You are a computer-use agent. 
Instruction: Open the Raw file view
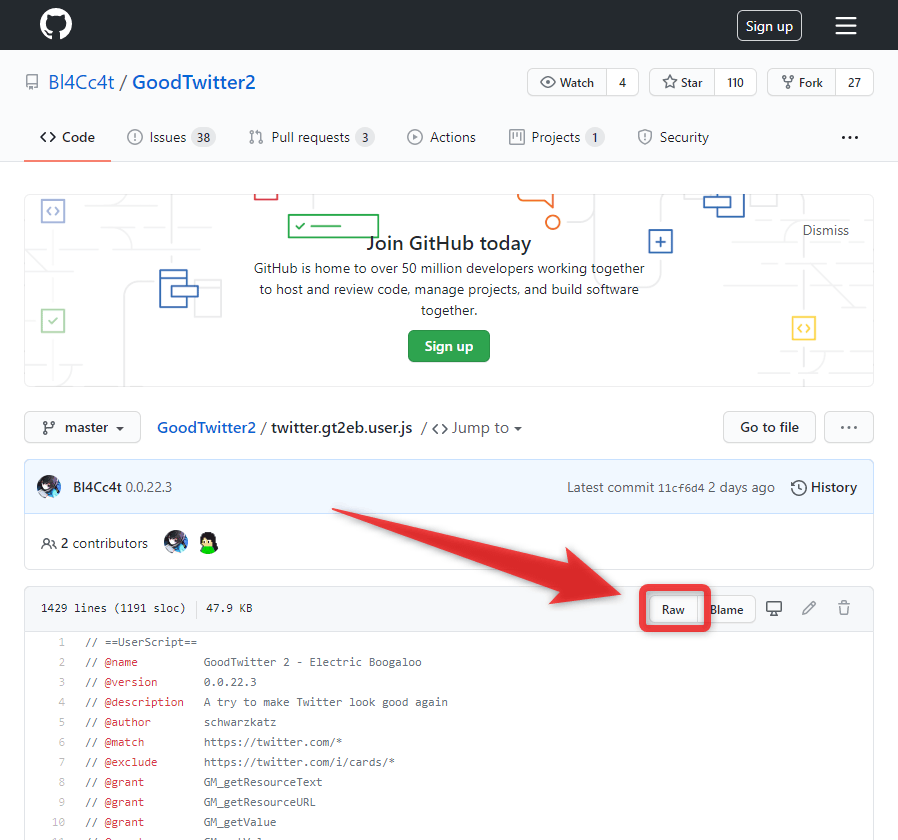(673, 609)
